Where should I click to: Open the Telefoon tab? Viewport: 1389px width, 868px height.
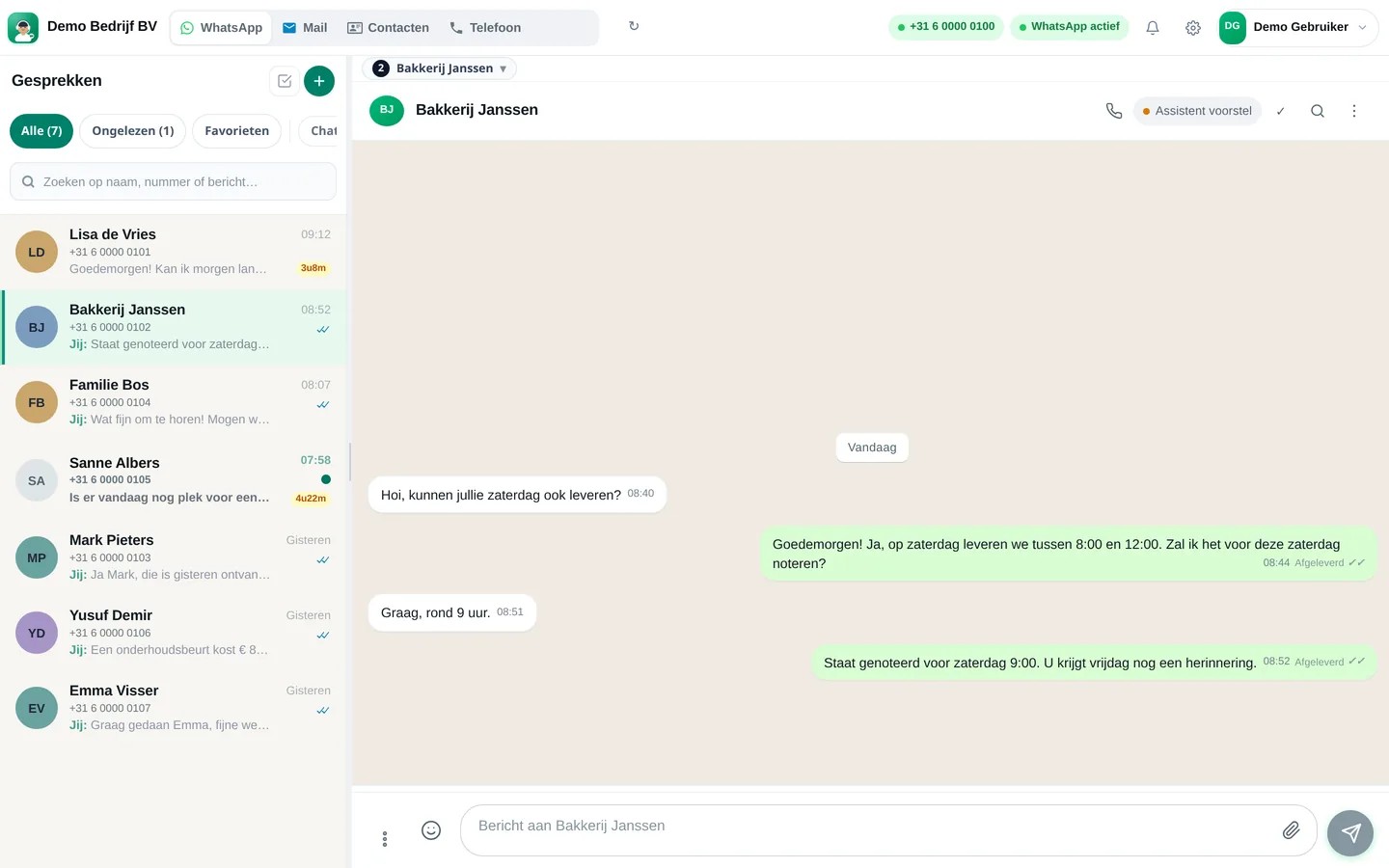click(x=485, y=28)
